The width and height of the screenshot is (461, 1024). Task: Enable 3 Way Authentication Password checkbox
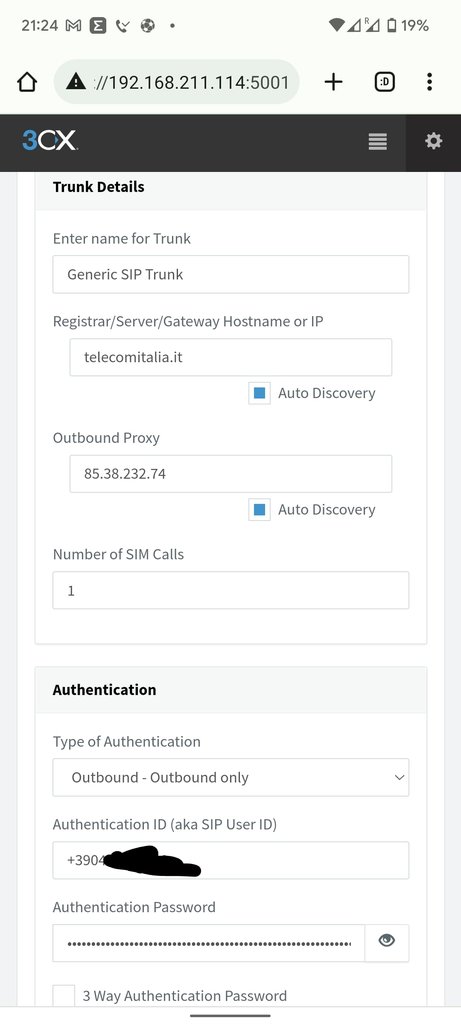tap(64, 995)
